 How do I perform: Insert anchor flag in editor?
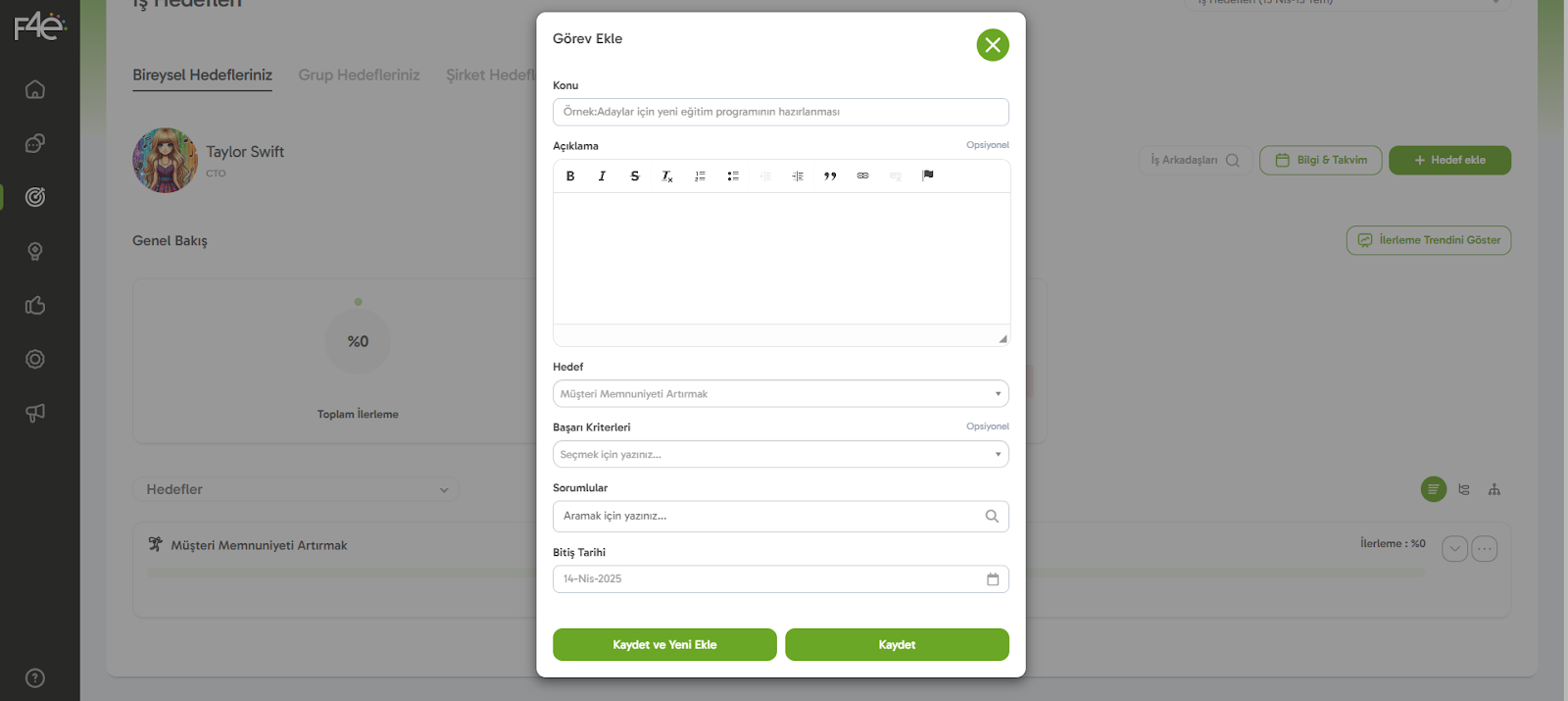tap(927, 175)
